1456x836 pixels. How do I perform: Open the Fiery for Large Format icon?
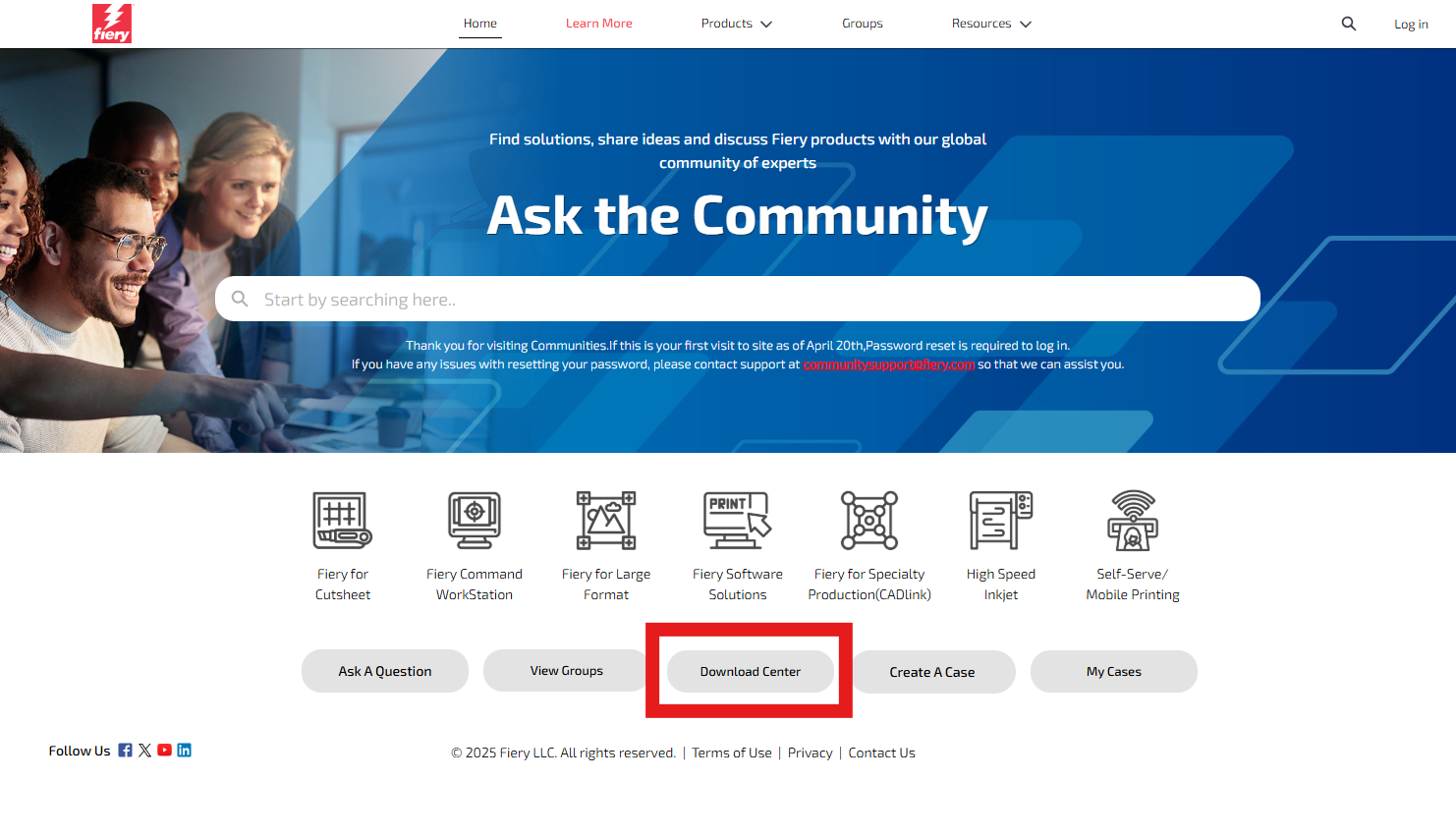pos(606,520)
